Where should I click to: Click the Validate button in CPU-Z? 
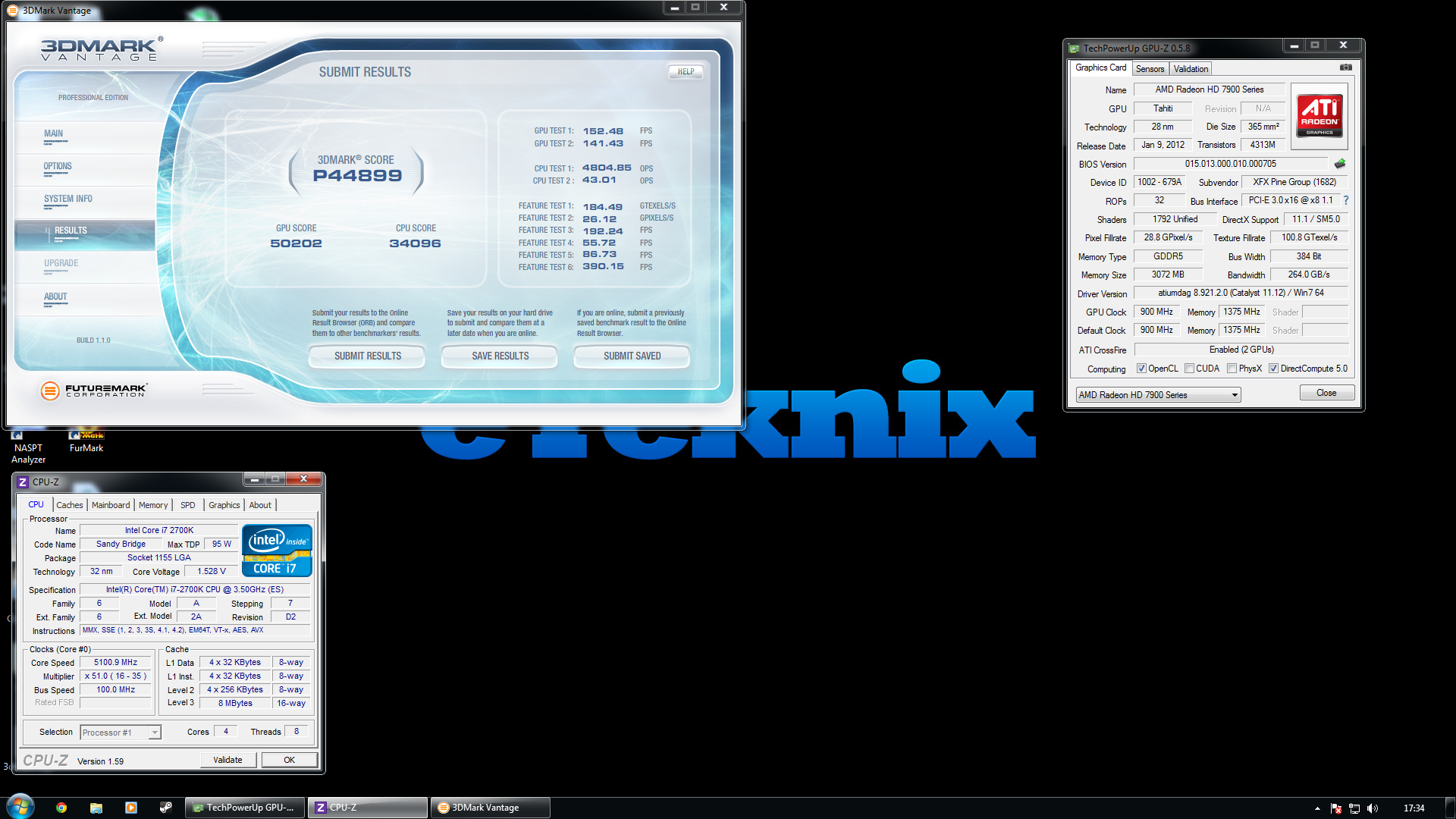(x=227, y=760)
